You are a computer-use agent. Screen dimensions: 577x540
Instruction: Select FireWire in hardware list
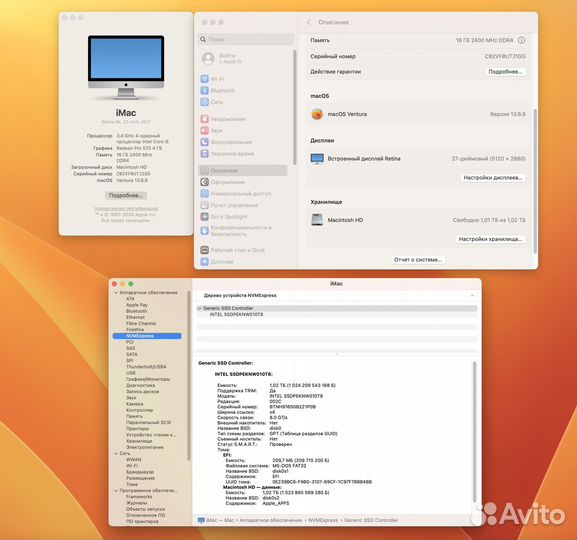click(135, 329)
